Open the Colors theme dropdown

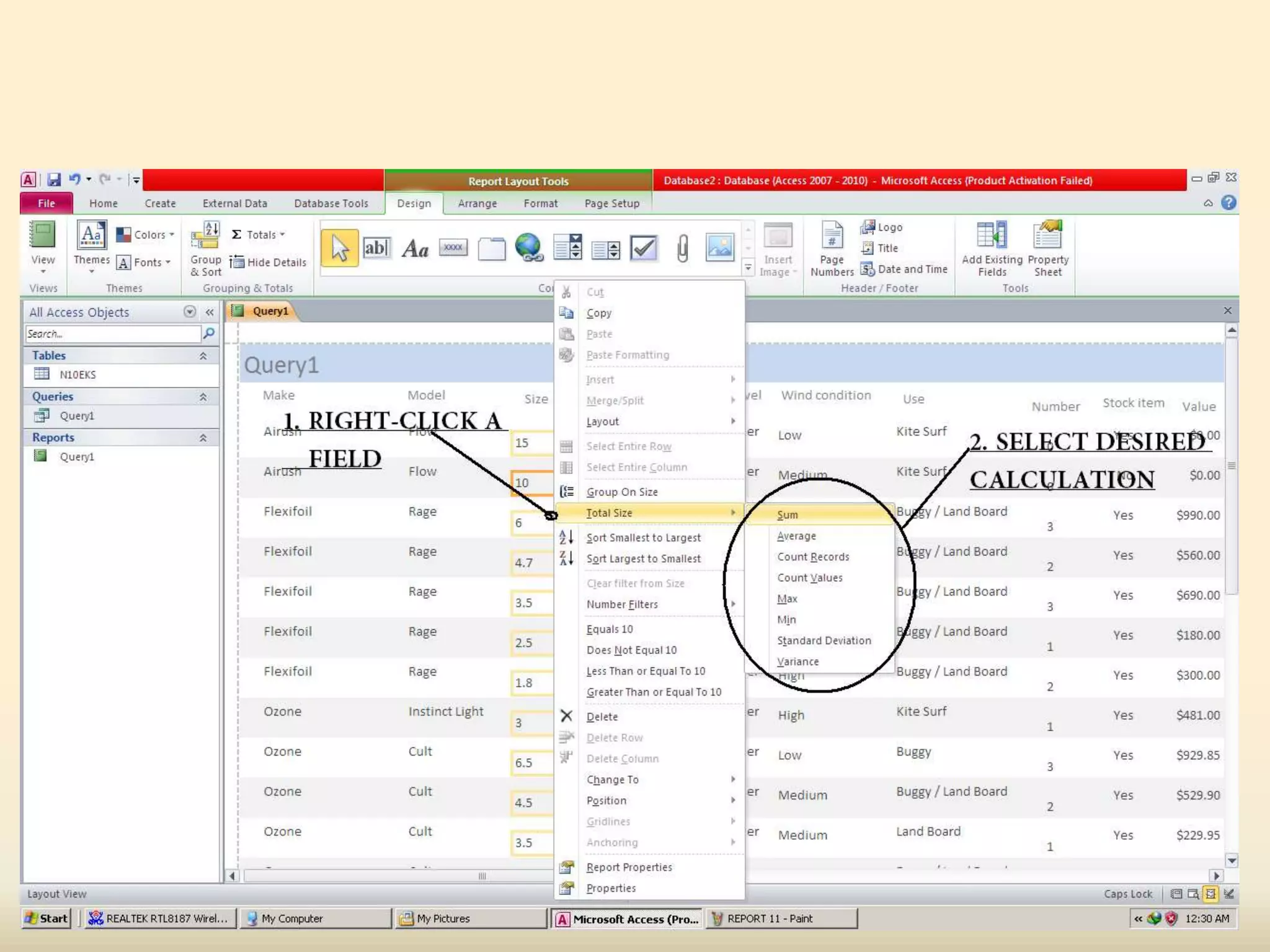point(146,235)
